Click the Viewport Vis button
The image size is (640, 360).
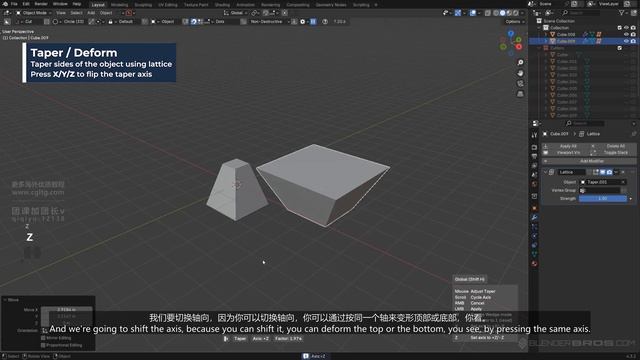(x=565, y=153)
